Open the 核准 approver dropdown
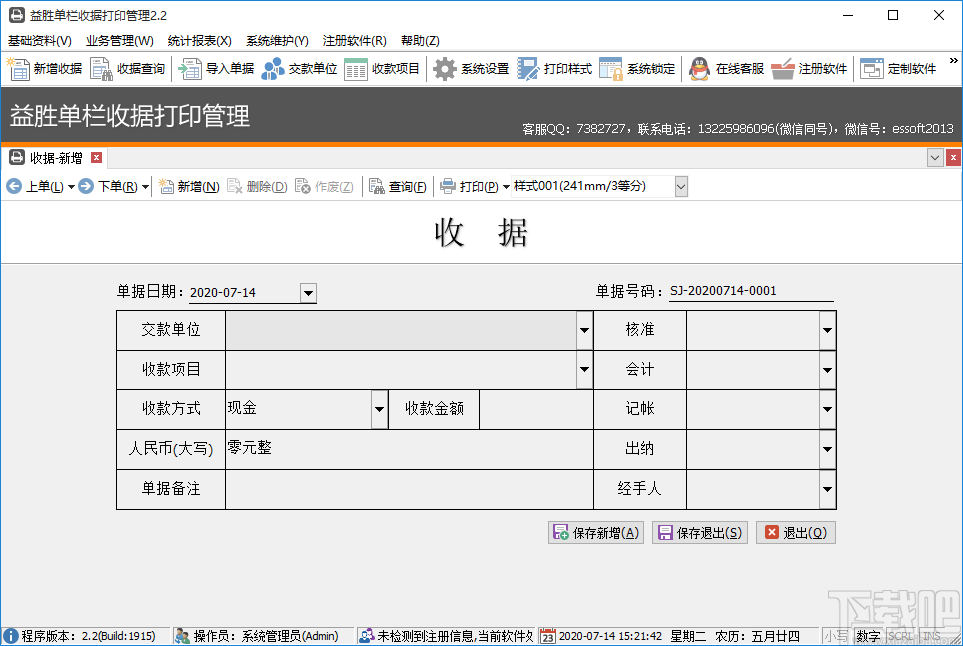The image size is (963, 646). 827,329
